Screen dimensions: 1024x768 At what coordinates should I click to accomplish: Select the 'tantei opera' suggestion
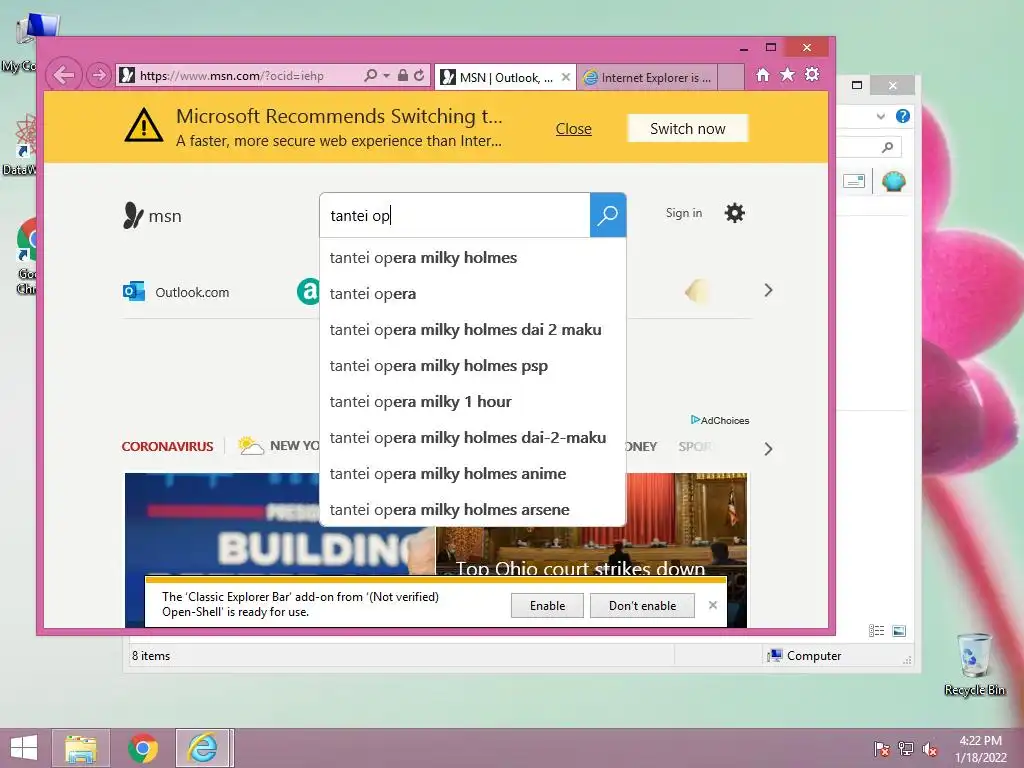472,294
